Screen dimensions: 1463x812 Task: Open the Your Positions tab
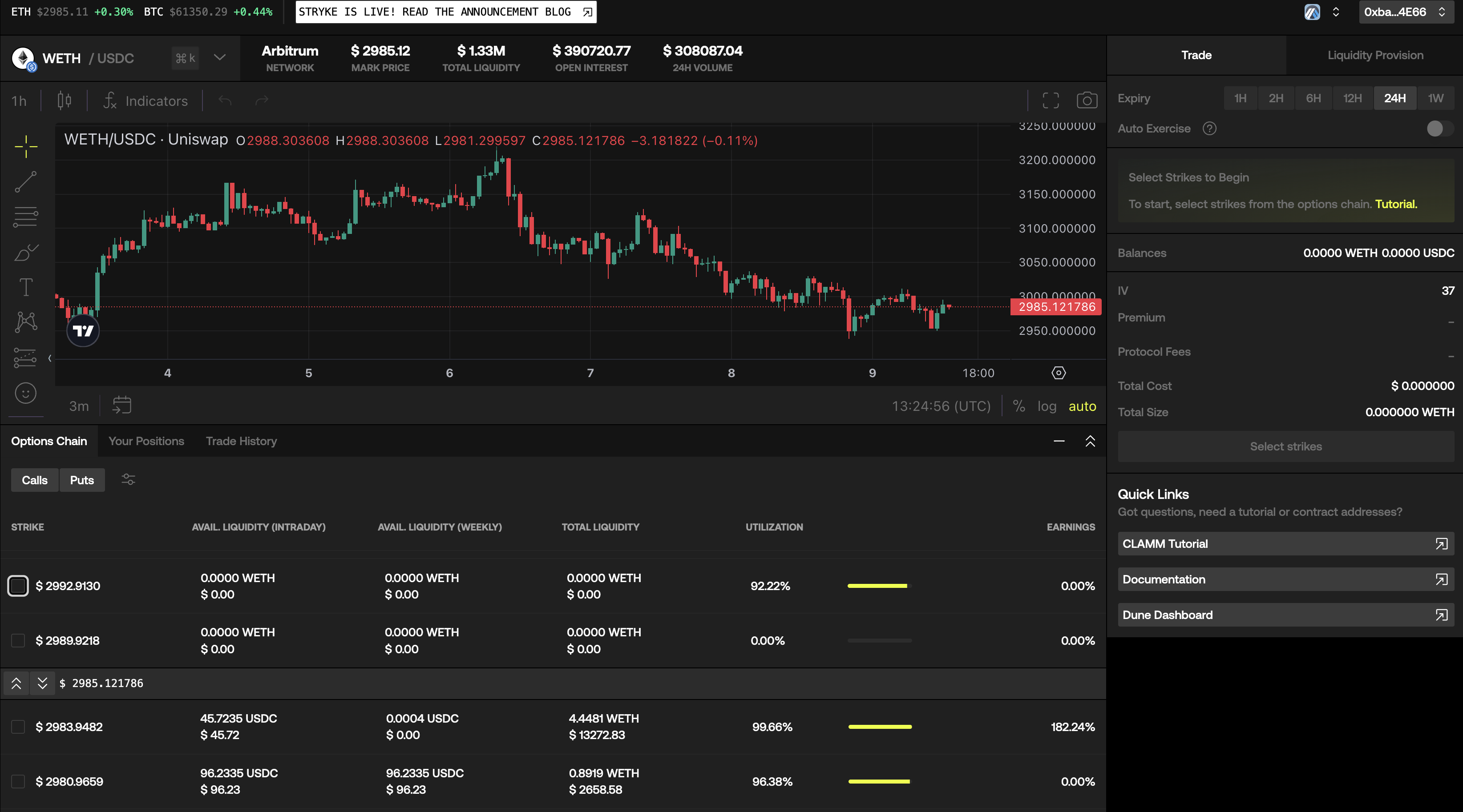pos(146,441)
